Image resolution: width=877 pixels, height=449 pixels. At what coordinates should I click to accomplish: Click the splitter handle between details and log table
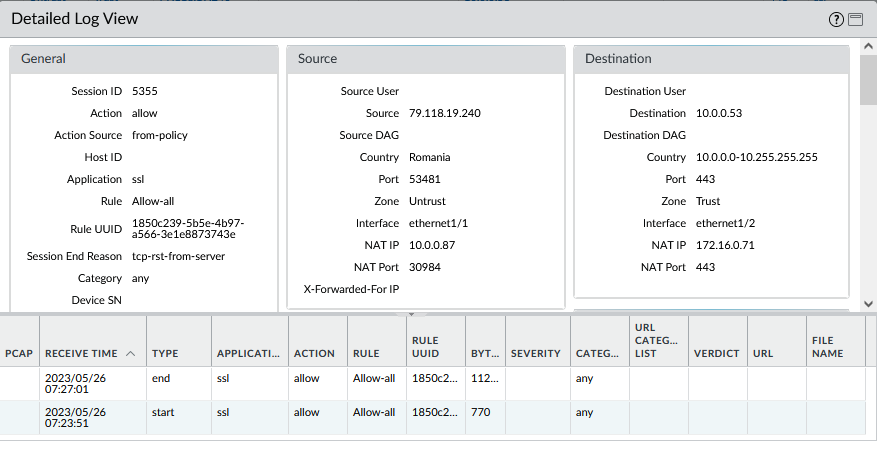pyautogui.click(x=409, y=314)
